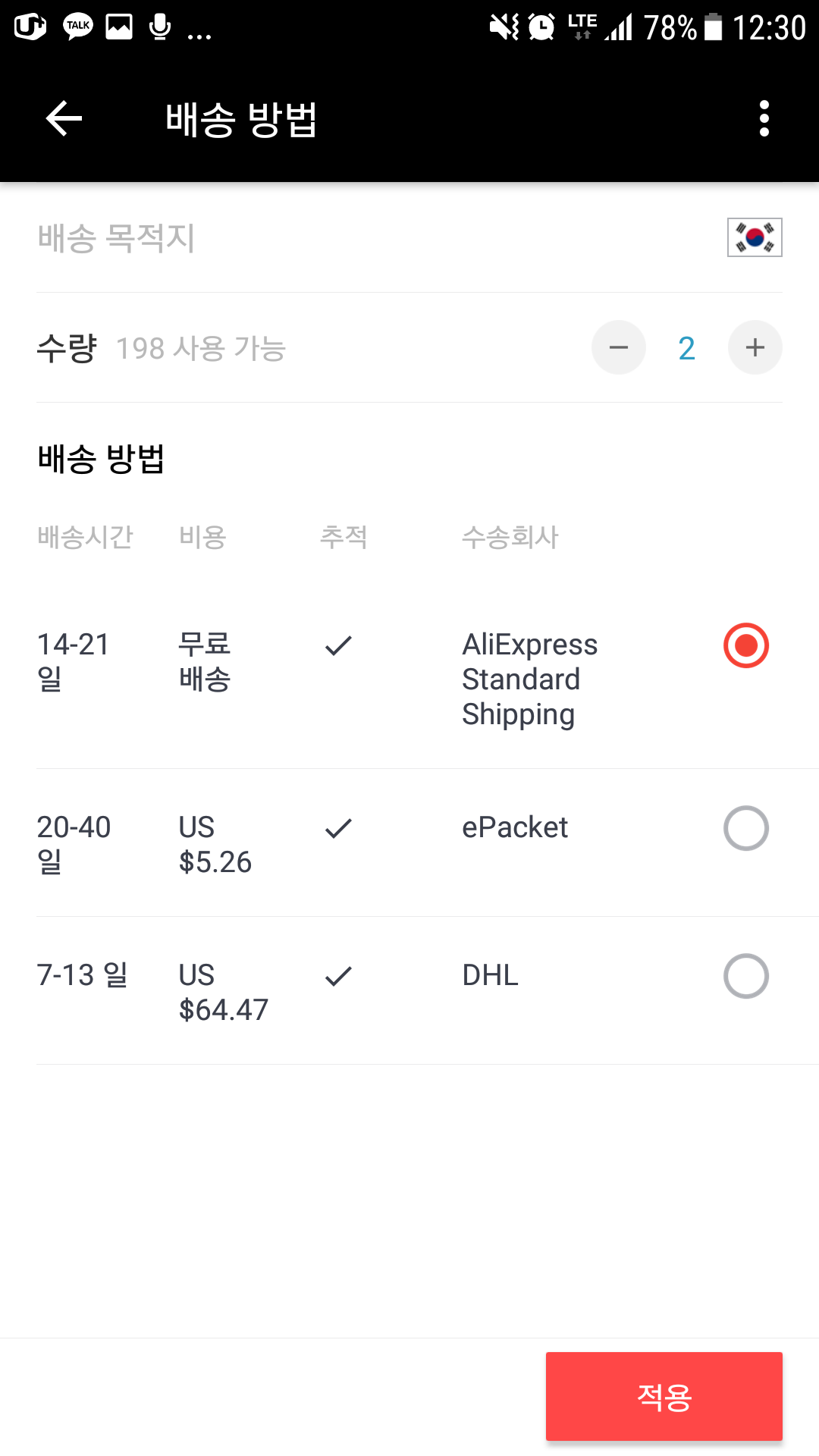Screen dimensions: 819x1456
Task: Tap the image notification icon
Action: pyautogui.click(x=119, y=27)
